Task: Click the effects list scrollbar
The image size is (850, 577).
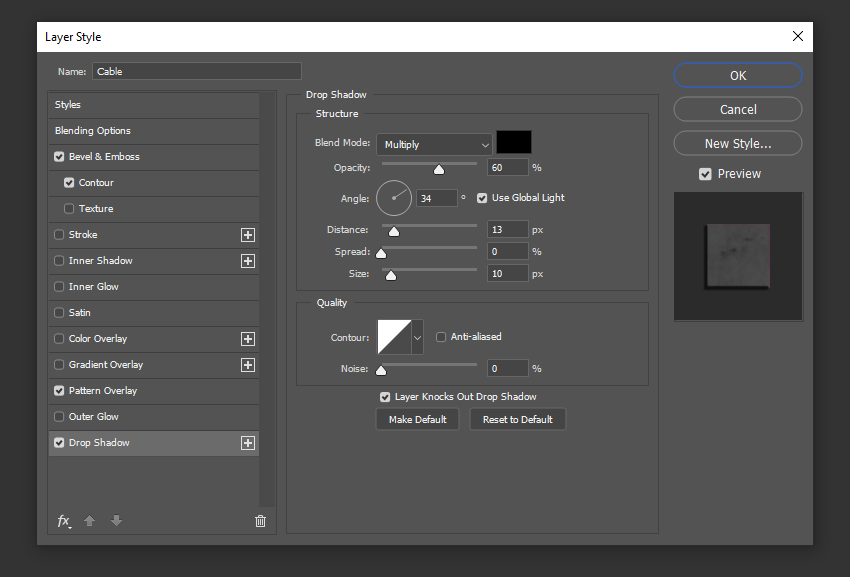Action: pyautogui.click(x=267, y=299)
